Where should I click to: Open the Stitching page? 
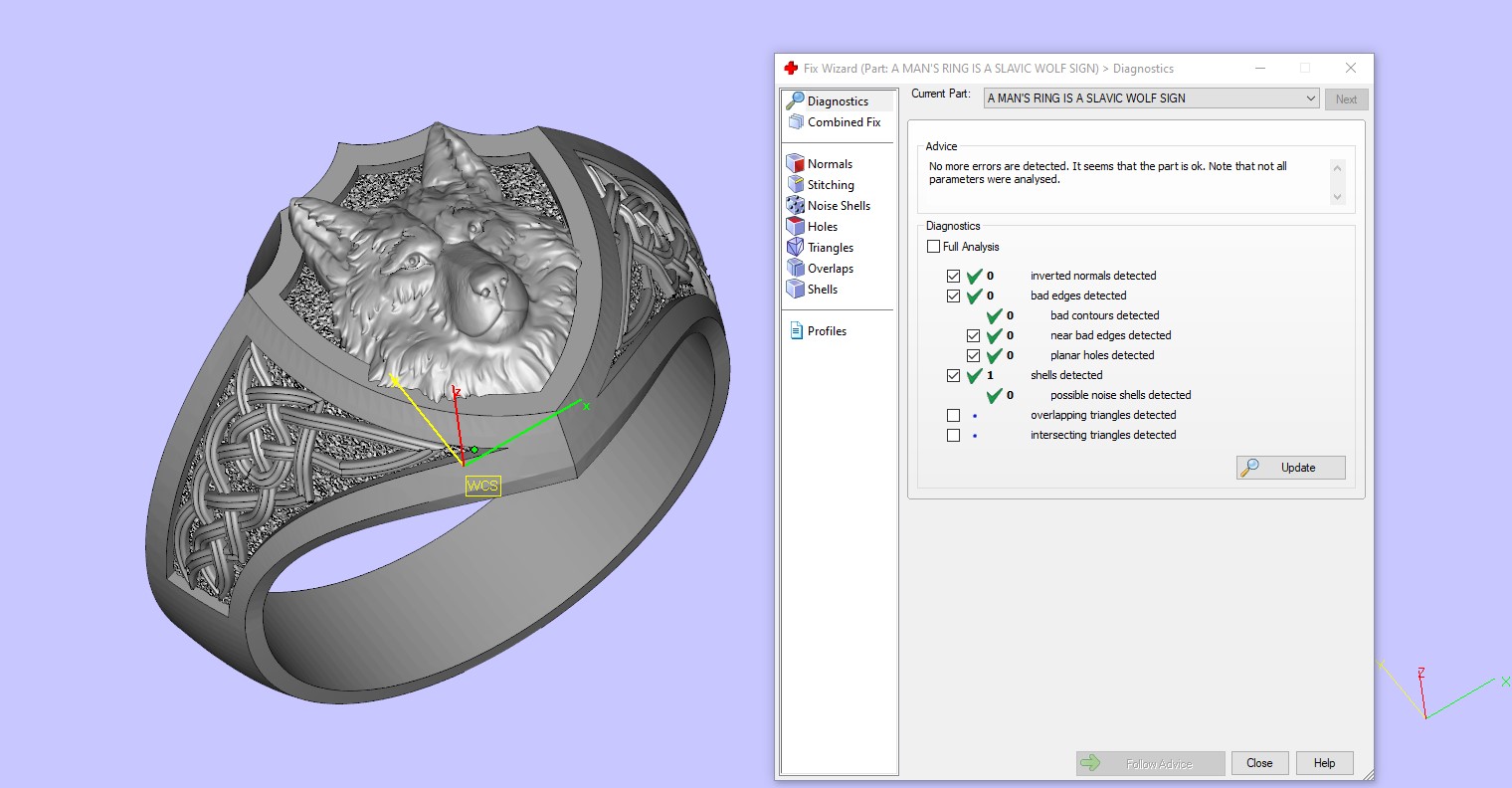pyautogui.click(x=831, y=185)
